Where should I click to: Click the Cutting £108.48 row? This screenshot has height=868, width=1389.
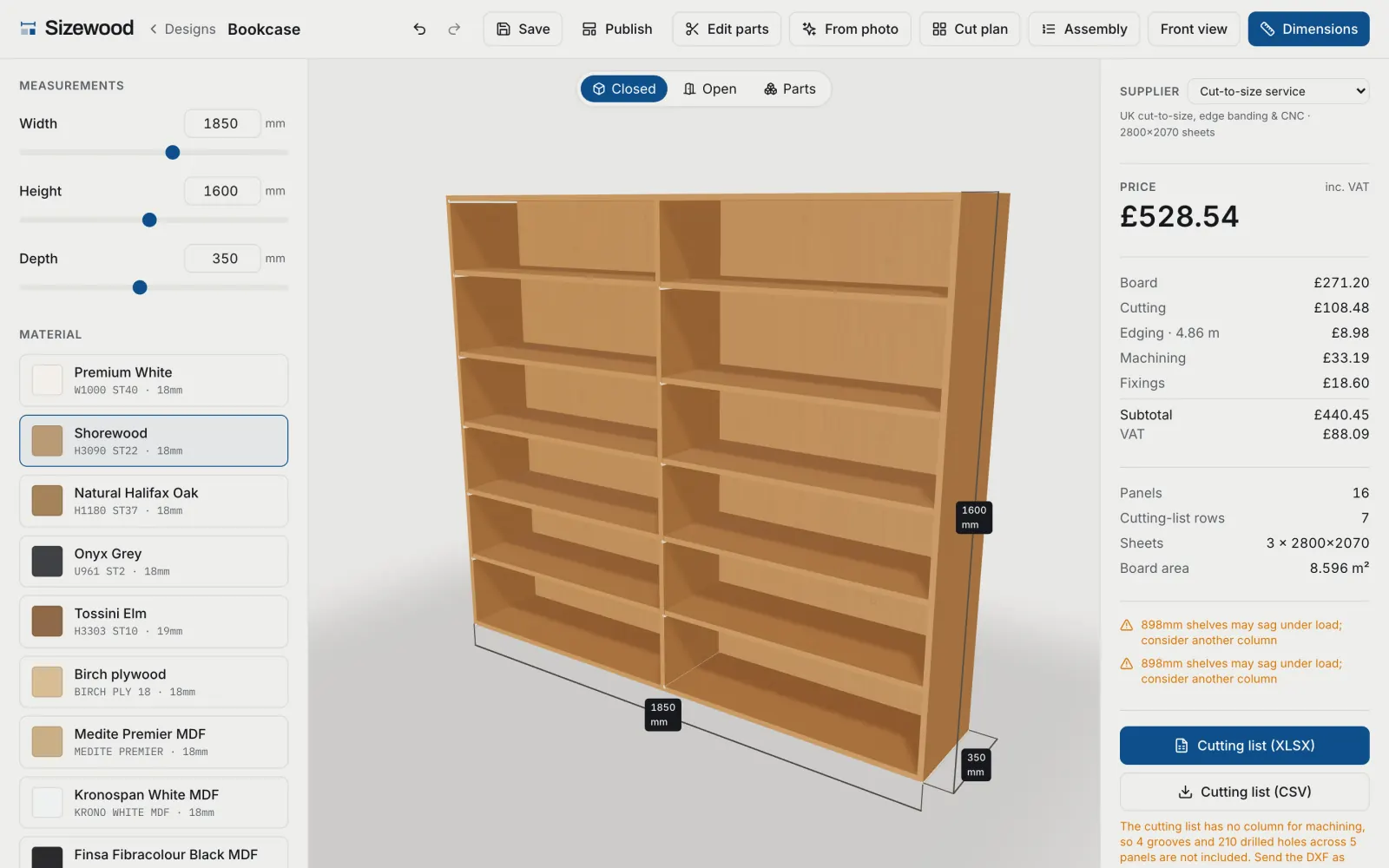tap(1244, 308)
